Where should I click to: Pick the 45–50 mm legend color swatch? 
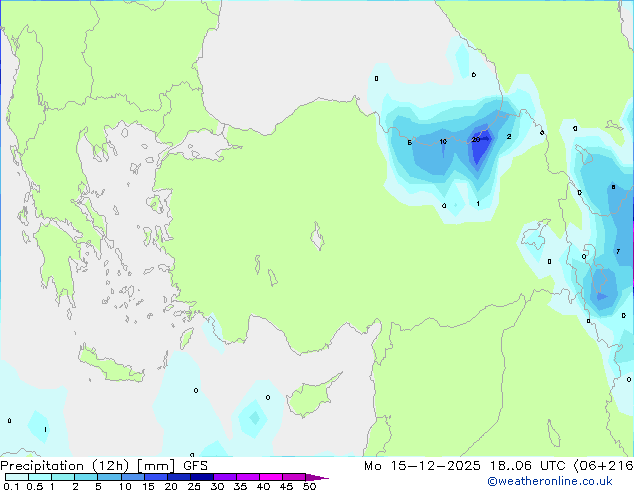pyautogui.click(x=294, y=477)
